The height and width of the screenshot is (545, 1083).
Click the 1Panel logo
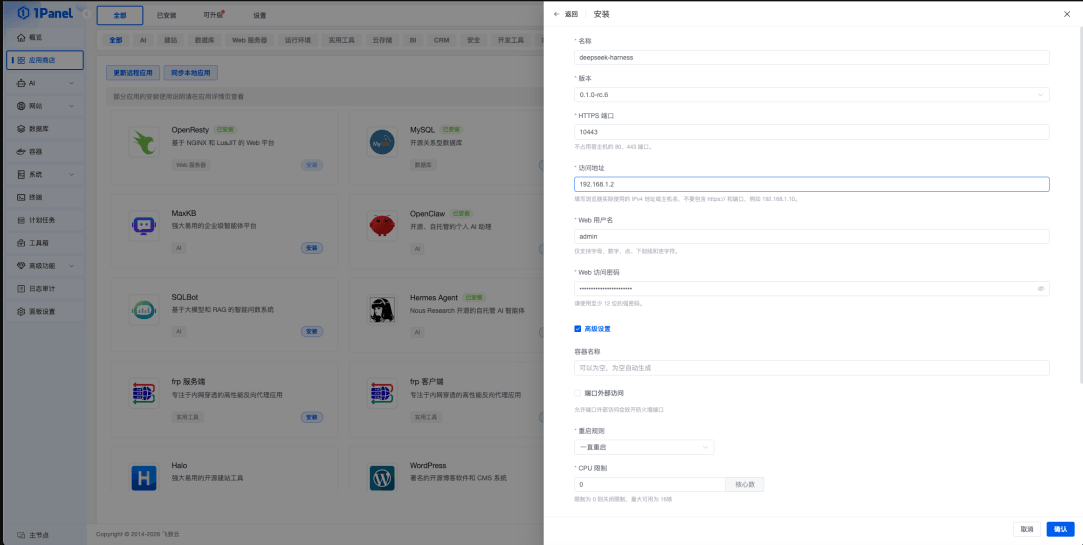coord(43,12)
